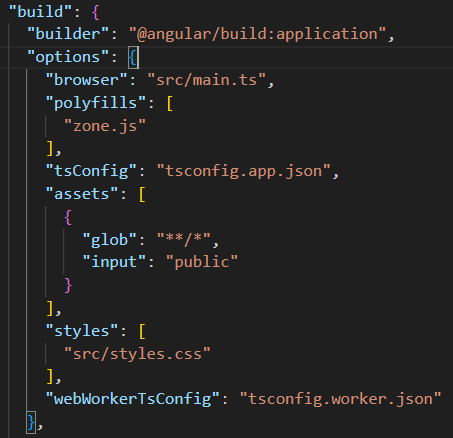The width and height of the screenshot is (453, 438).
Task: Click the "@angular/build:application" value
Action: point(257,34)
